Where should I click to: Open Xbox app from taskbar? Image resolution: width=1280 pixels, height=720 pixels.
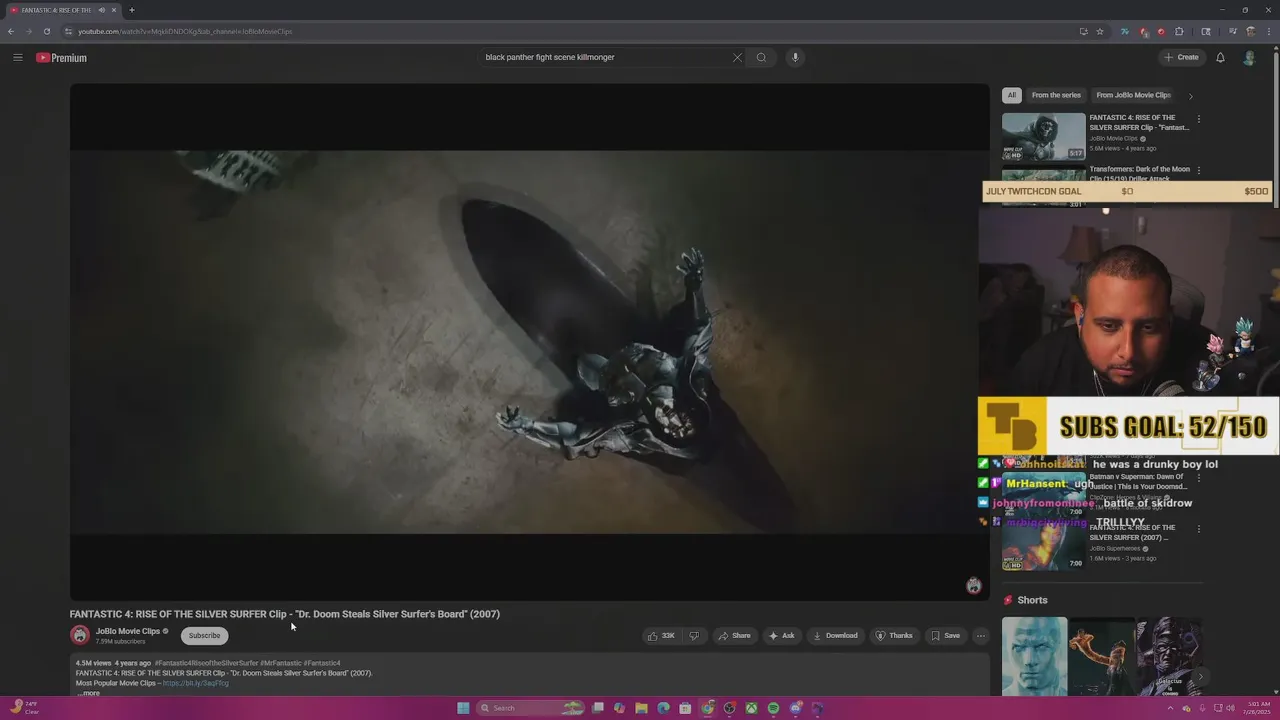[751, 708]
